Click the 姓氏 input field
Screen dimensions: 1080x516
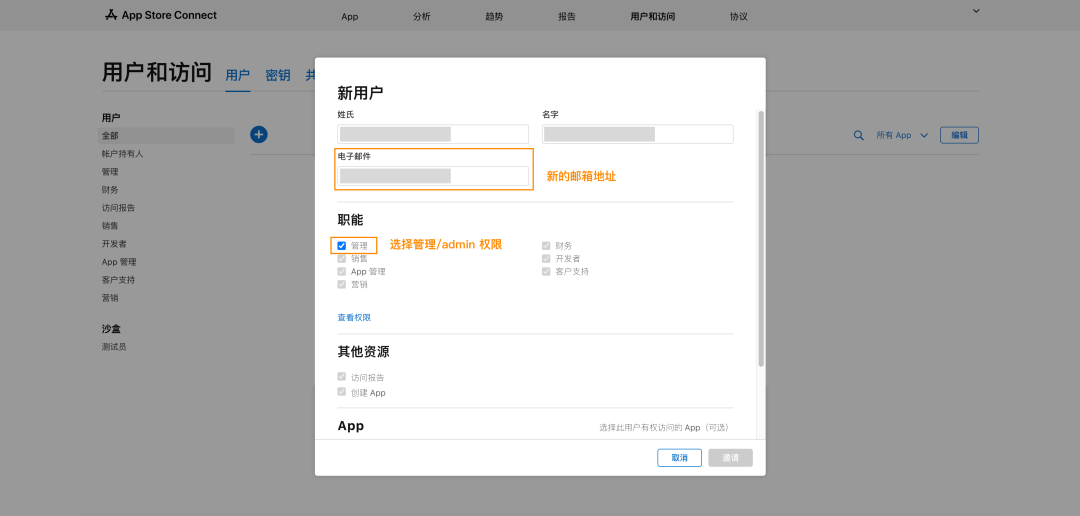pyautogui.click(x=433, y=134)
